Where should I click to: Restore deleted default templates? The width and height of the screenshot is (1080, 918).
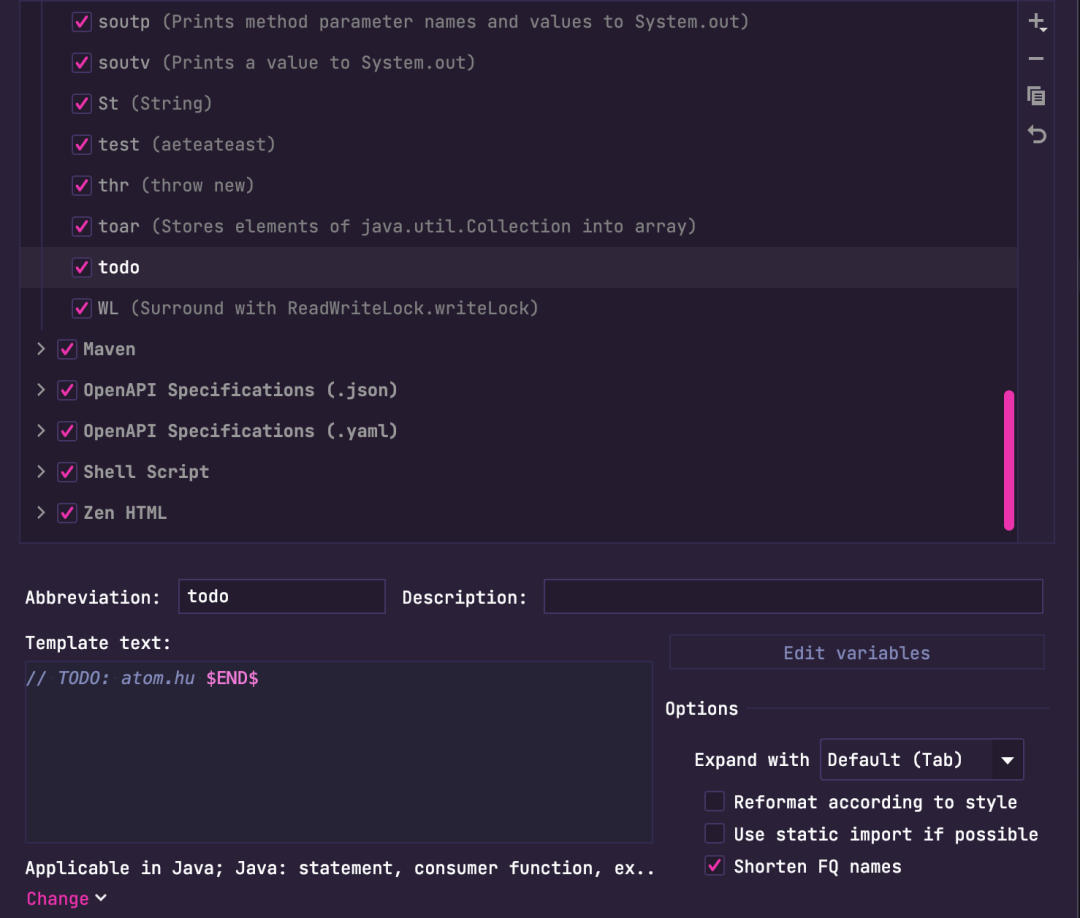coord(1037,133)
